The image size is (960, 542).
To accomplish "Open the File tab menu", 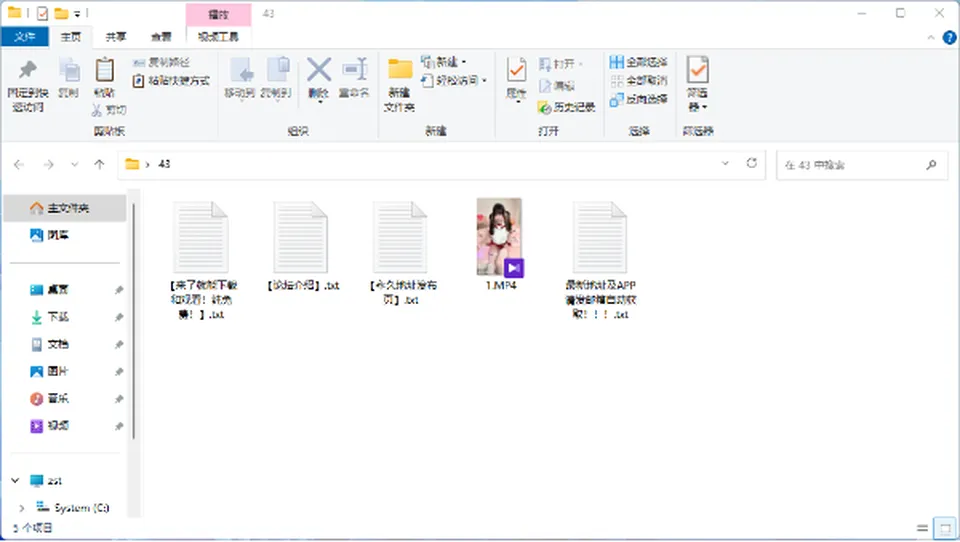I will coord(24,37).
